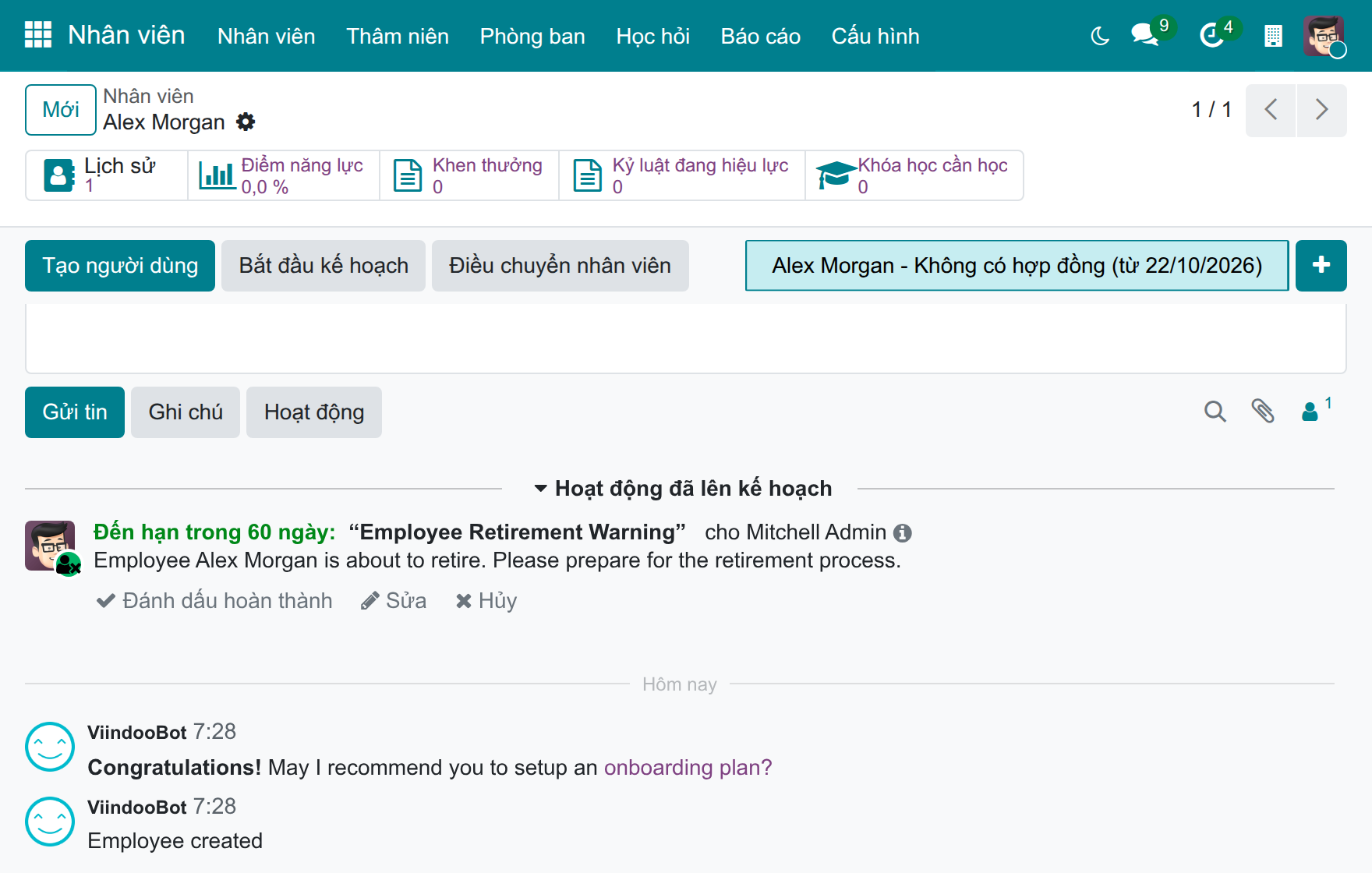Open the activities clock icon

point(1211,35)
